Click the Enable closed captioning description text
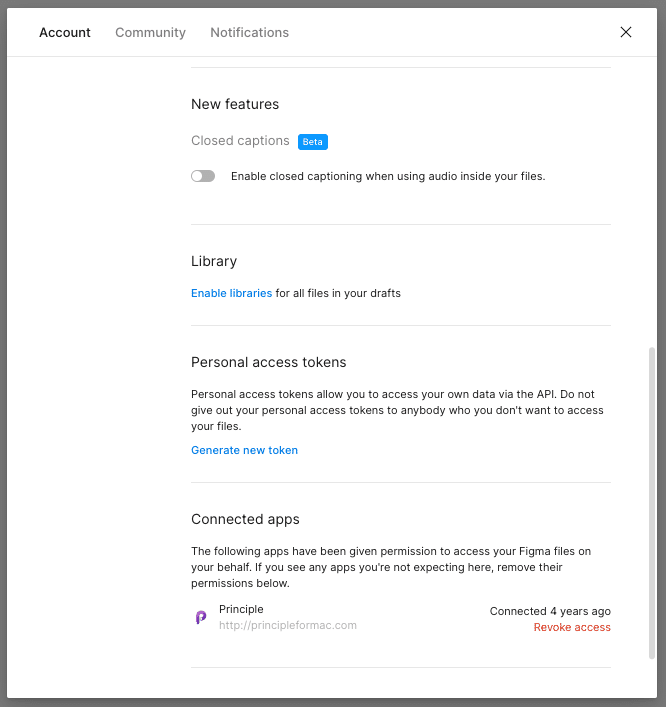Screen dimensions: 666x707 coord(388,176)
